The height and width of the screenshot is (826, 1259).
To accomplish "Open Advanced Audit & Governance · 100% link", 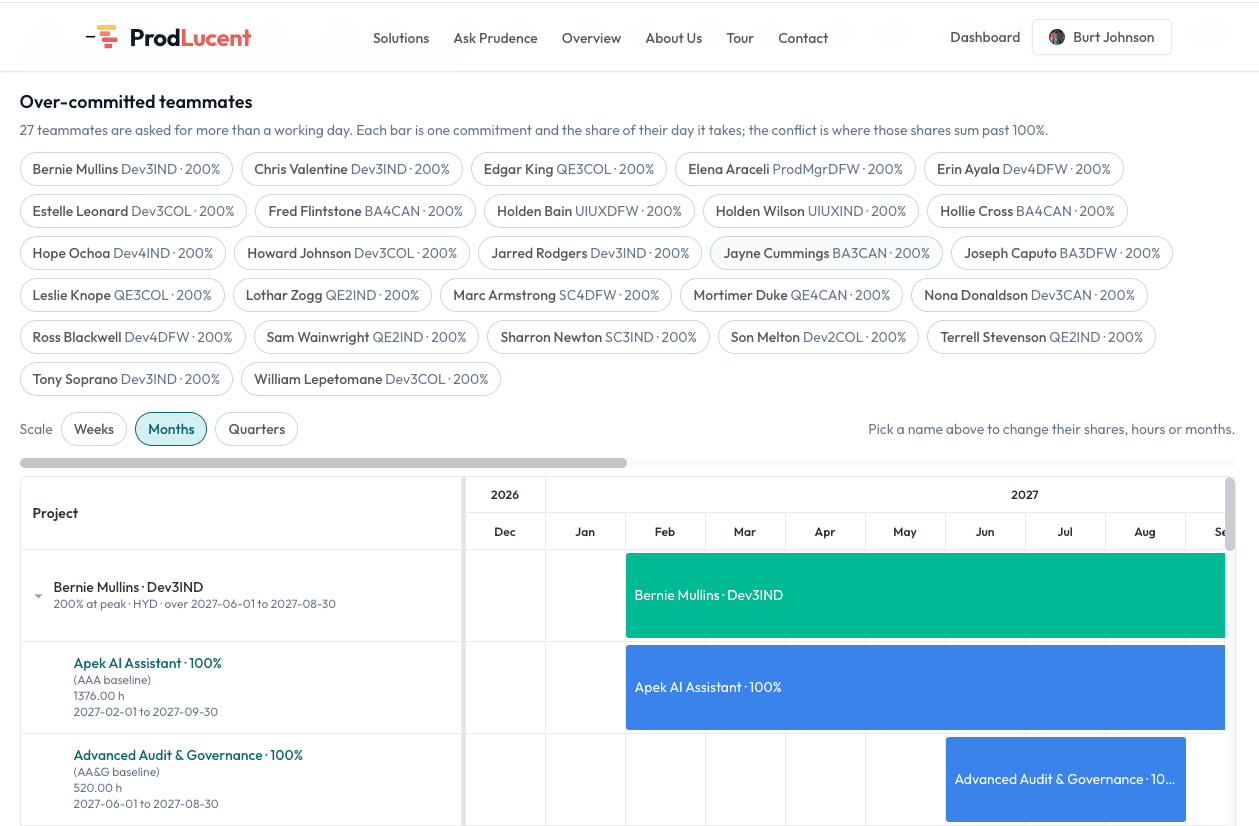I will pyautogui.click(x=188, y=755).
